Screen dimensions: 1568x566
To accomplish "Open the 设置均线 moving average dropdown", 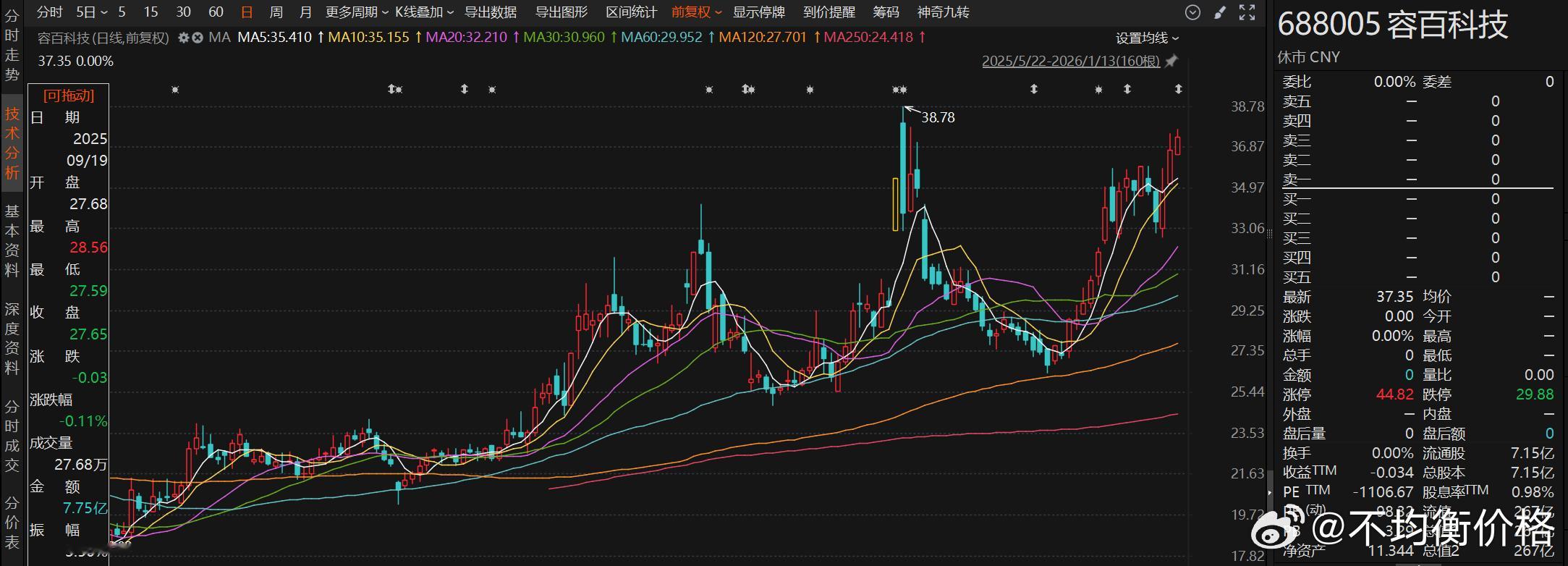I will point(1147,38).
